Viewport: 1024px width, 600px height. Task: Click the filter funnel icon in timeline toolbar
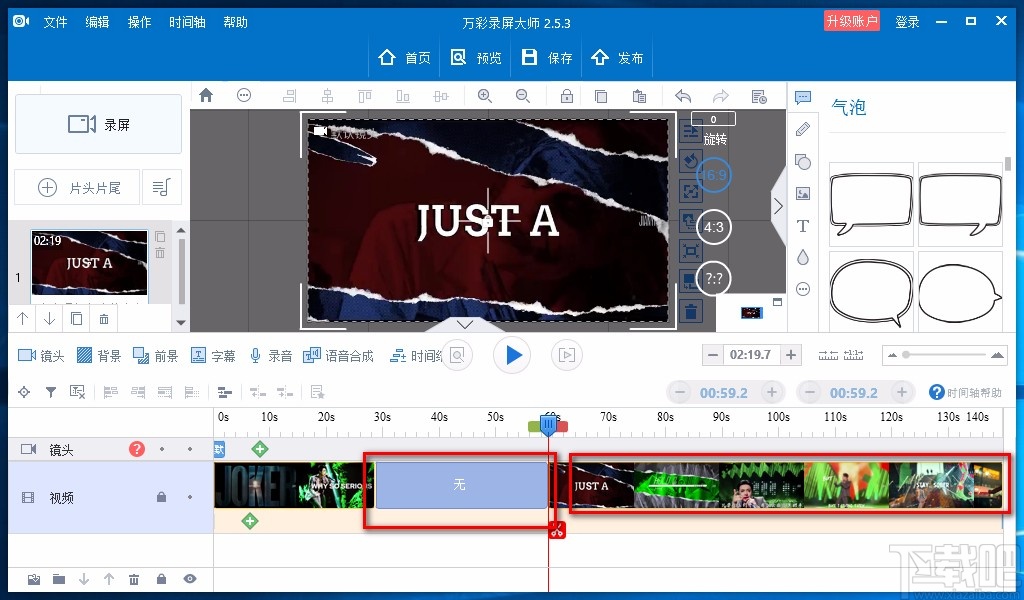[50, 392]
